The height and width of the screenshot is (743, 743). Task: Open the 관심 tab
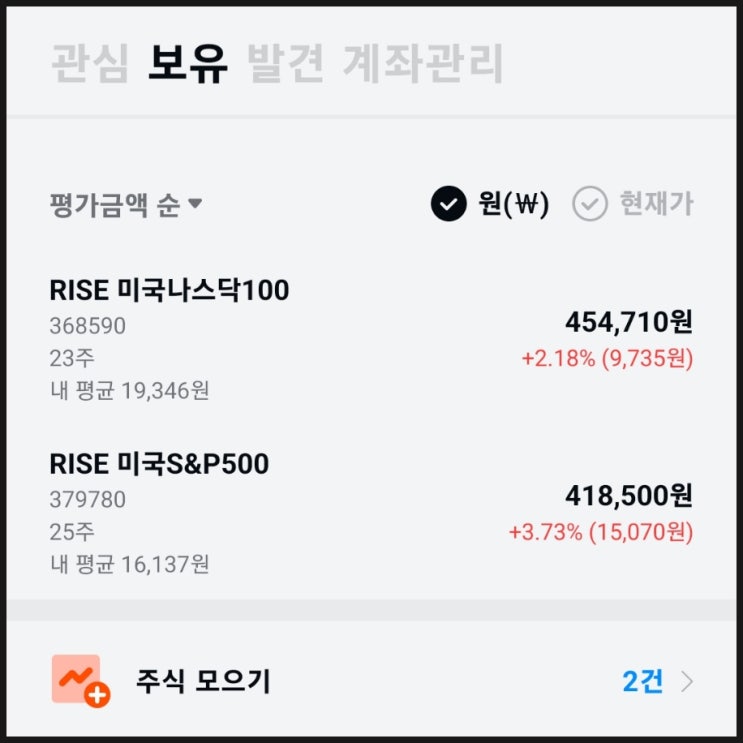pyautogui.click(x=89, y=64)
